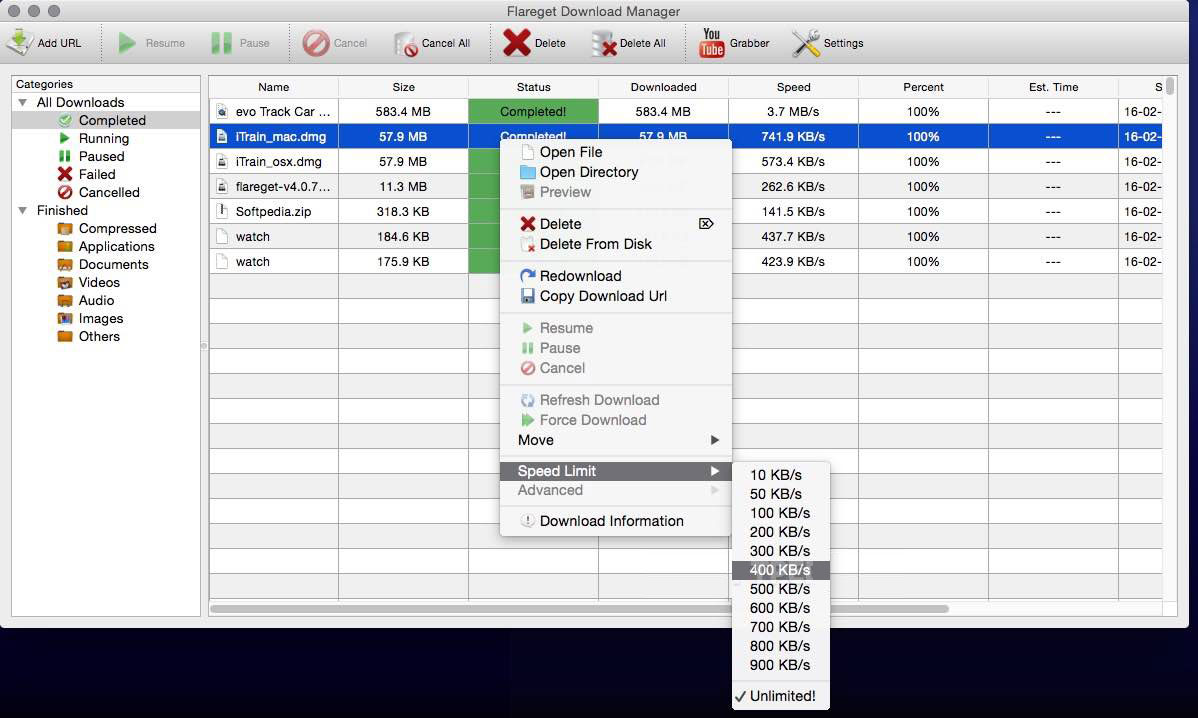Click the Cancelled category icon
Image resolution: width=1198 pixels, height=718 pixels.
(65, 192)
